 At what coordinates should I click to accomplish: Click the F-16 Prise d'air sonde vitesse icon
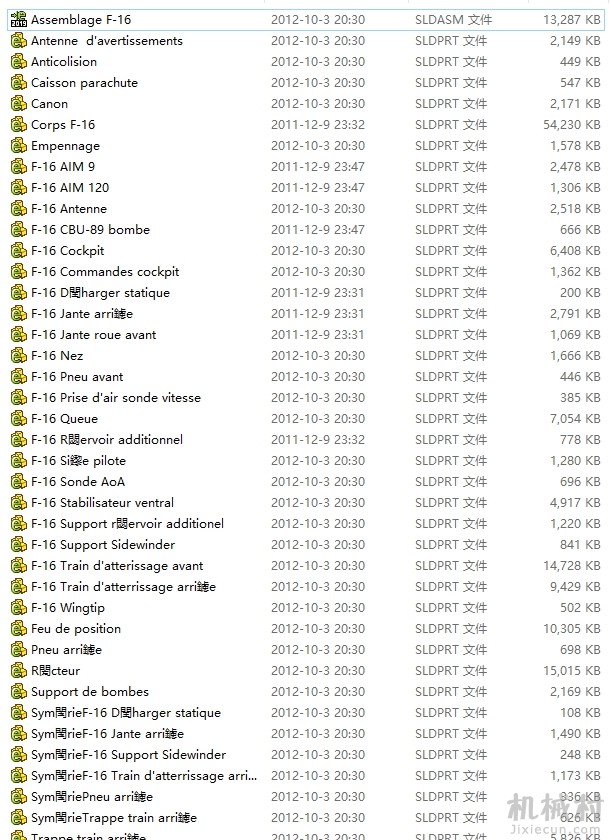tap(19, 398)
